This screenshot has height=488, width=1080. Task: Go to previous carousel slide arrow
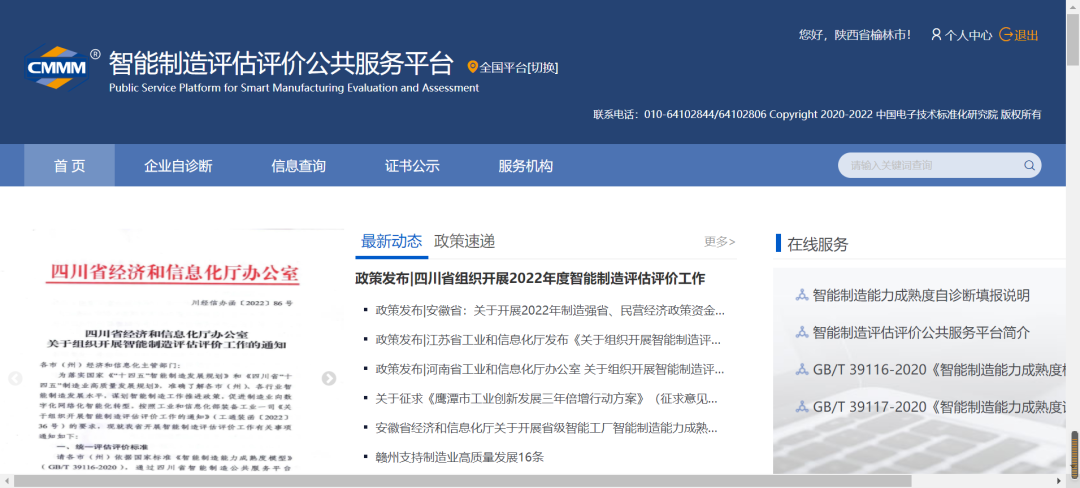click(15, 378)
